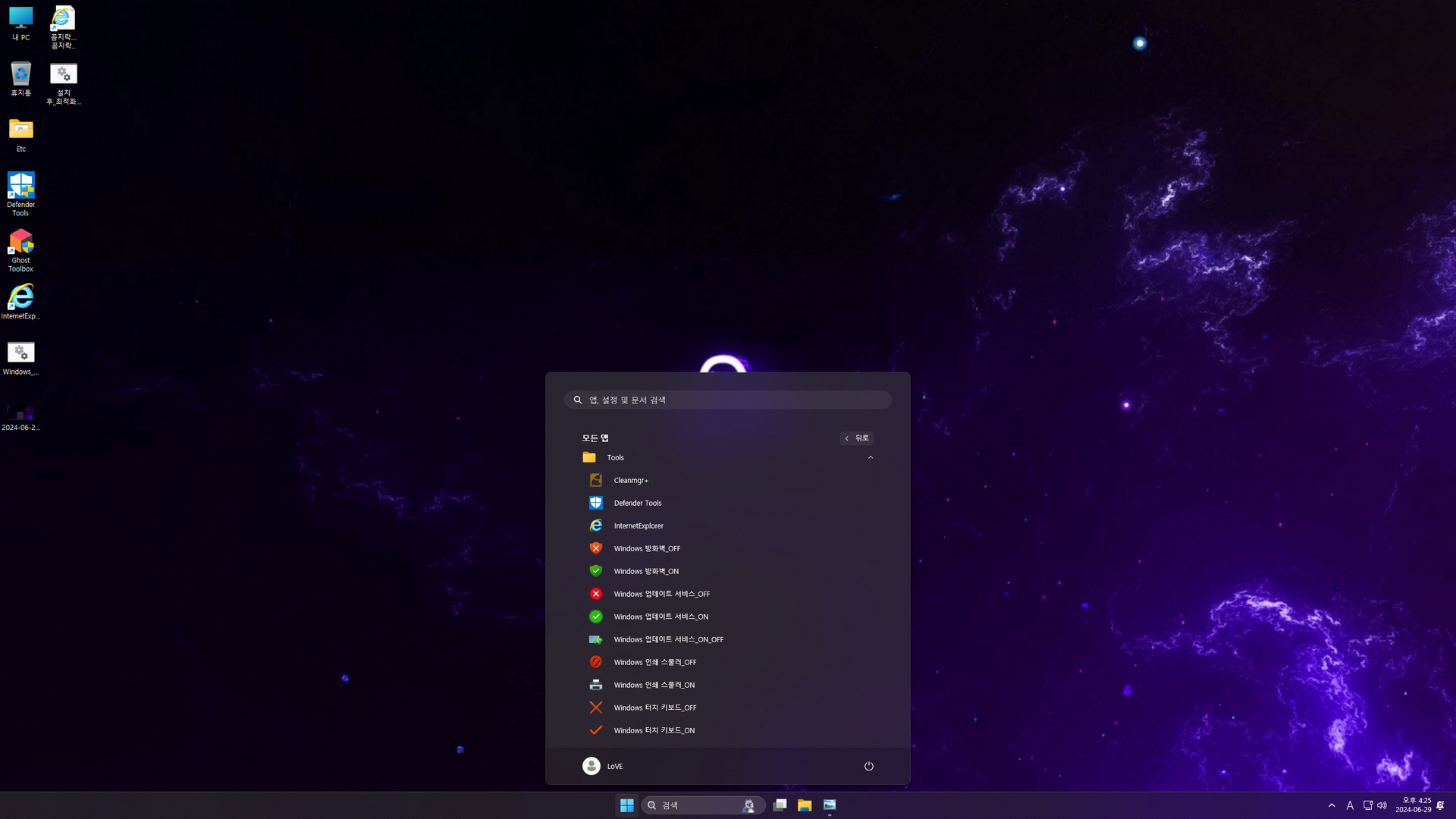
Task: Select Windows 인쇄 스풀러_ON entry
Action: (x=654, y=685)
